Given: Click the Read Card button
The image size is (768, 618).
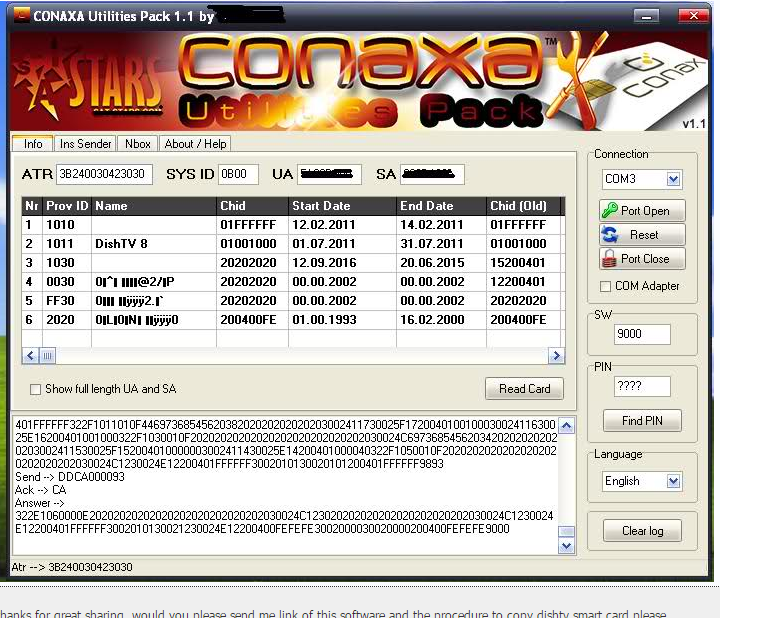Looking at the screenshot, I should tap(525, 389).
